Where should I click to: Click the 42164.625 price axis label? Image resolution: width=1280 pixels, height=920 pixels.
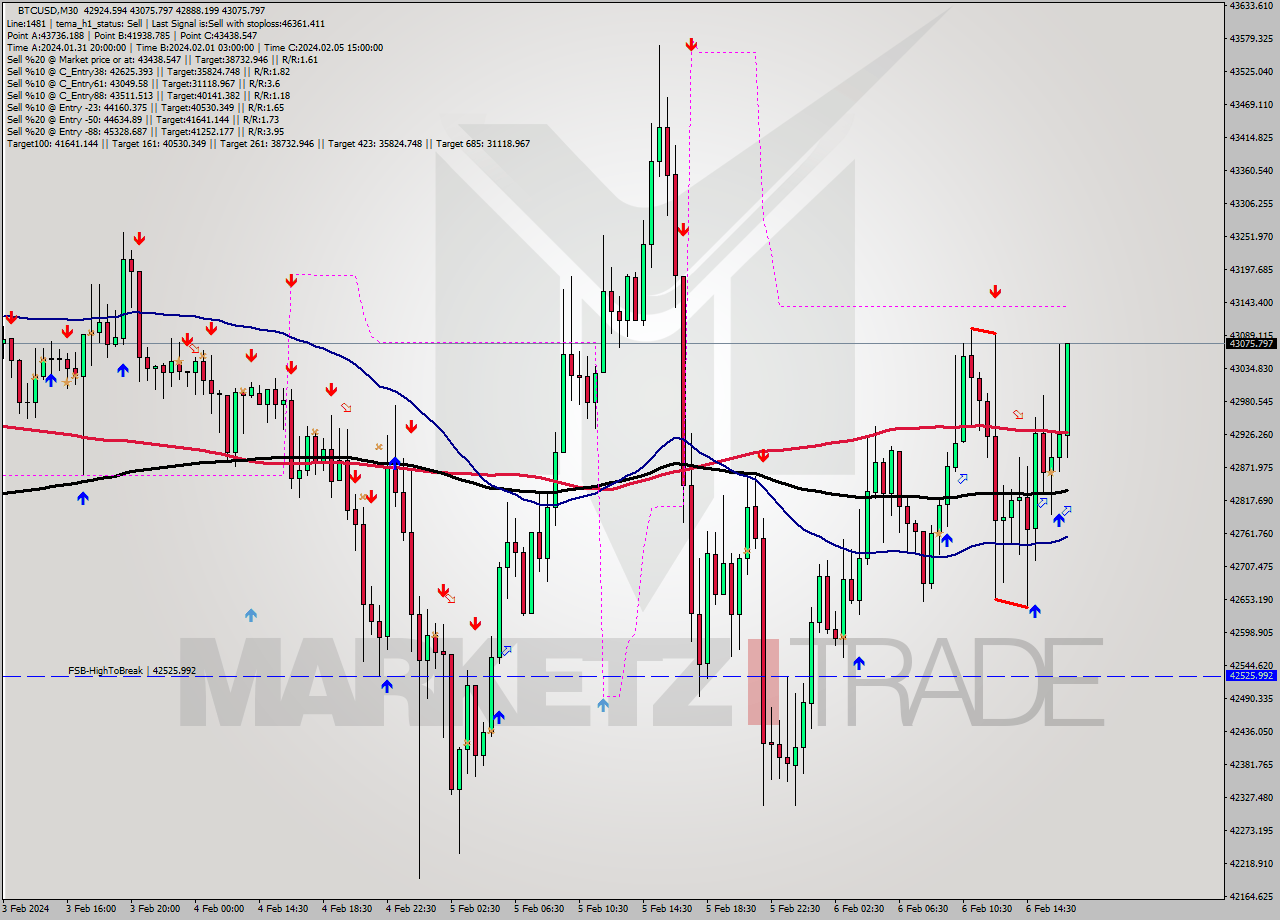[1251, 896]
